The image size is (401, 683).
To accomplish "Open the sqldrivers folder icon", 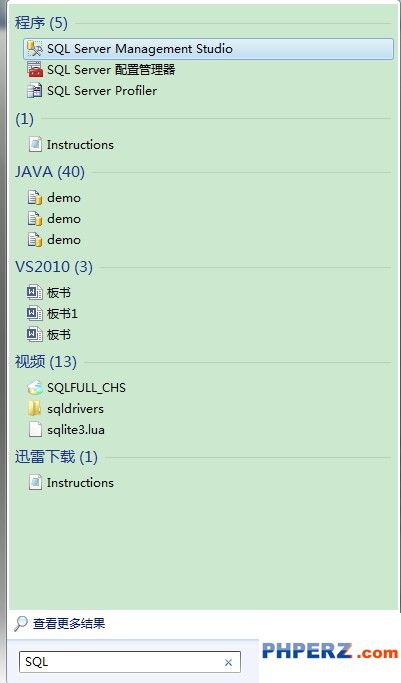I will pyautogui.click(x=35, y=409).
